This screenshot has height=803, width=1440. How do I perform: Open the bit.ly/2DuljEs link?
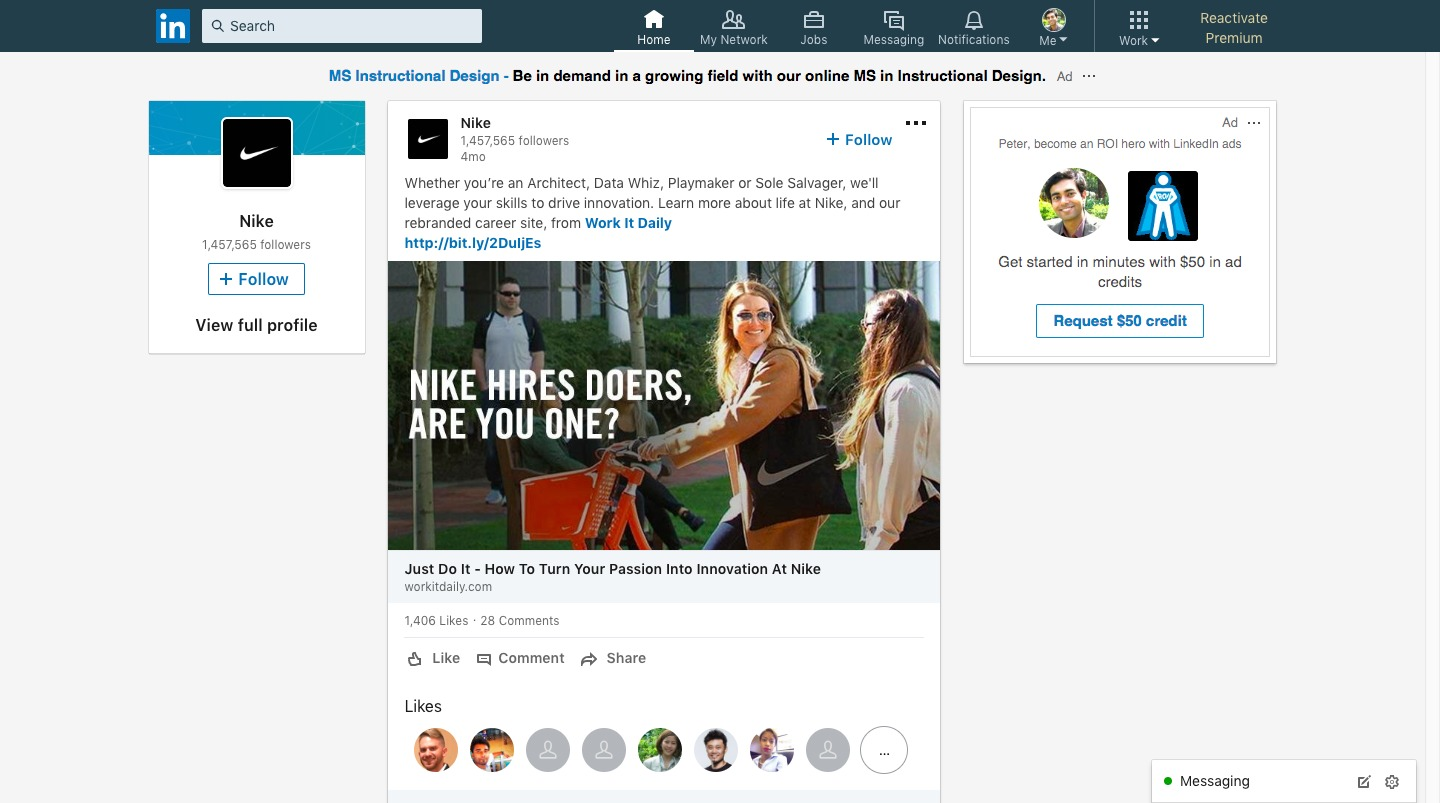coord(473,243)
